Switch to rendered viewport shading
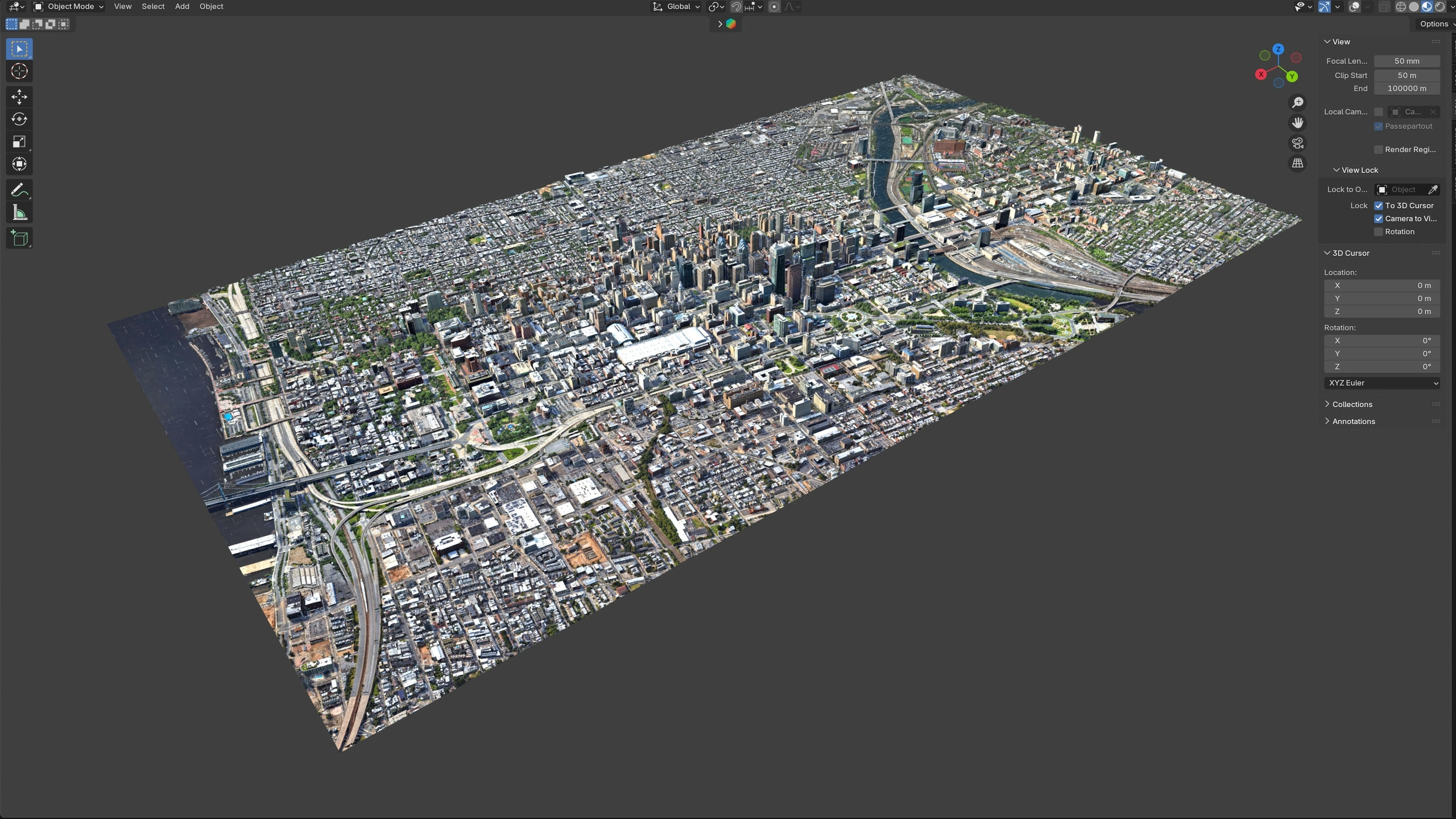This screenshot has width=1456, height=819. (1440, 7)
